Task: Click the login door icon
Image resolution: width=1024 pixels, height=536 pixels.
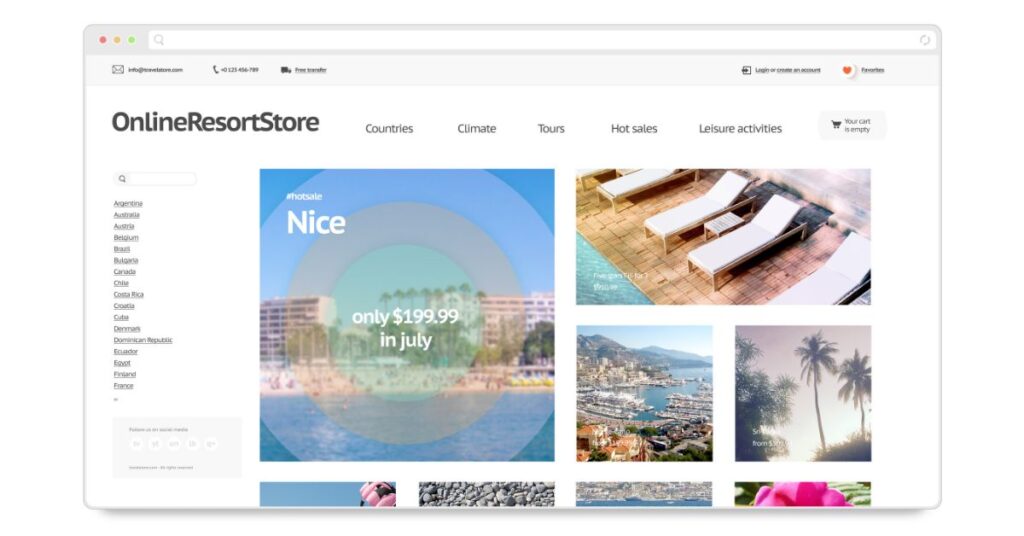Action: [x=746, y=70]
